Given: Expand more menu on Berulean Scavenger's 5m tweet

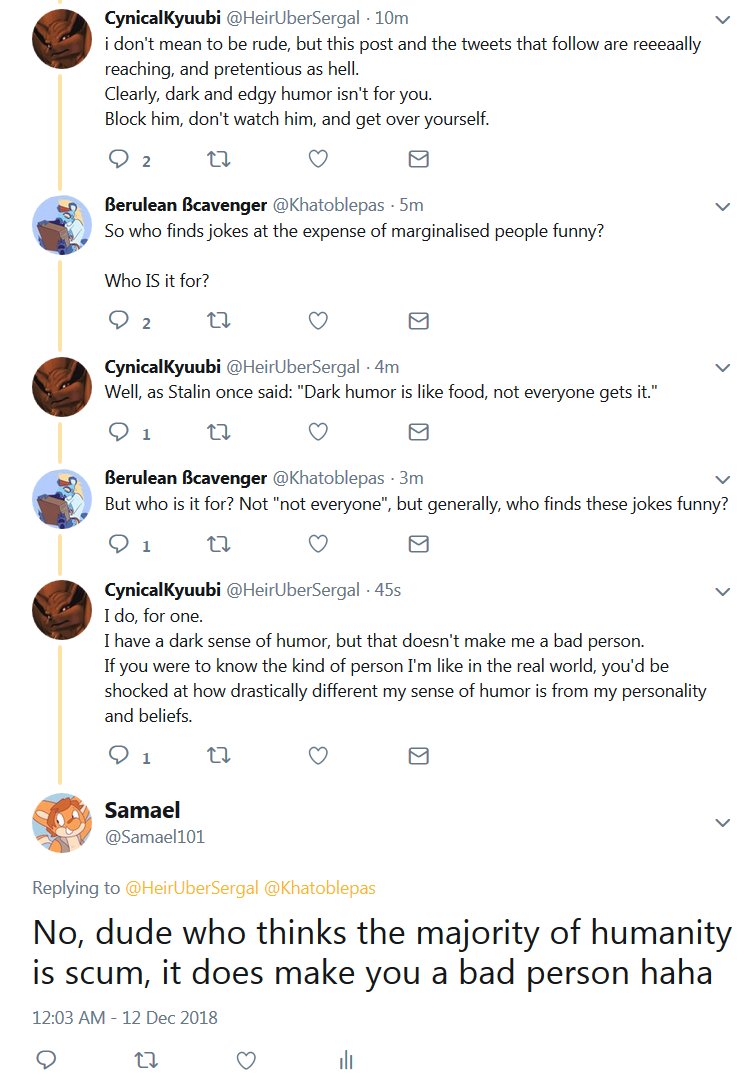Looking at the screenshot, I should coord(722,207).
